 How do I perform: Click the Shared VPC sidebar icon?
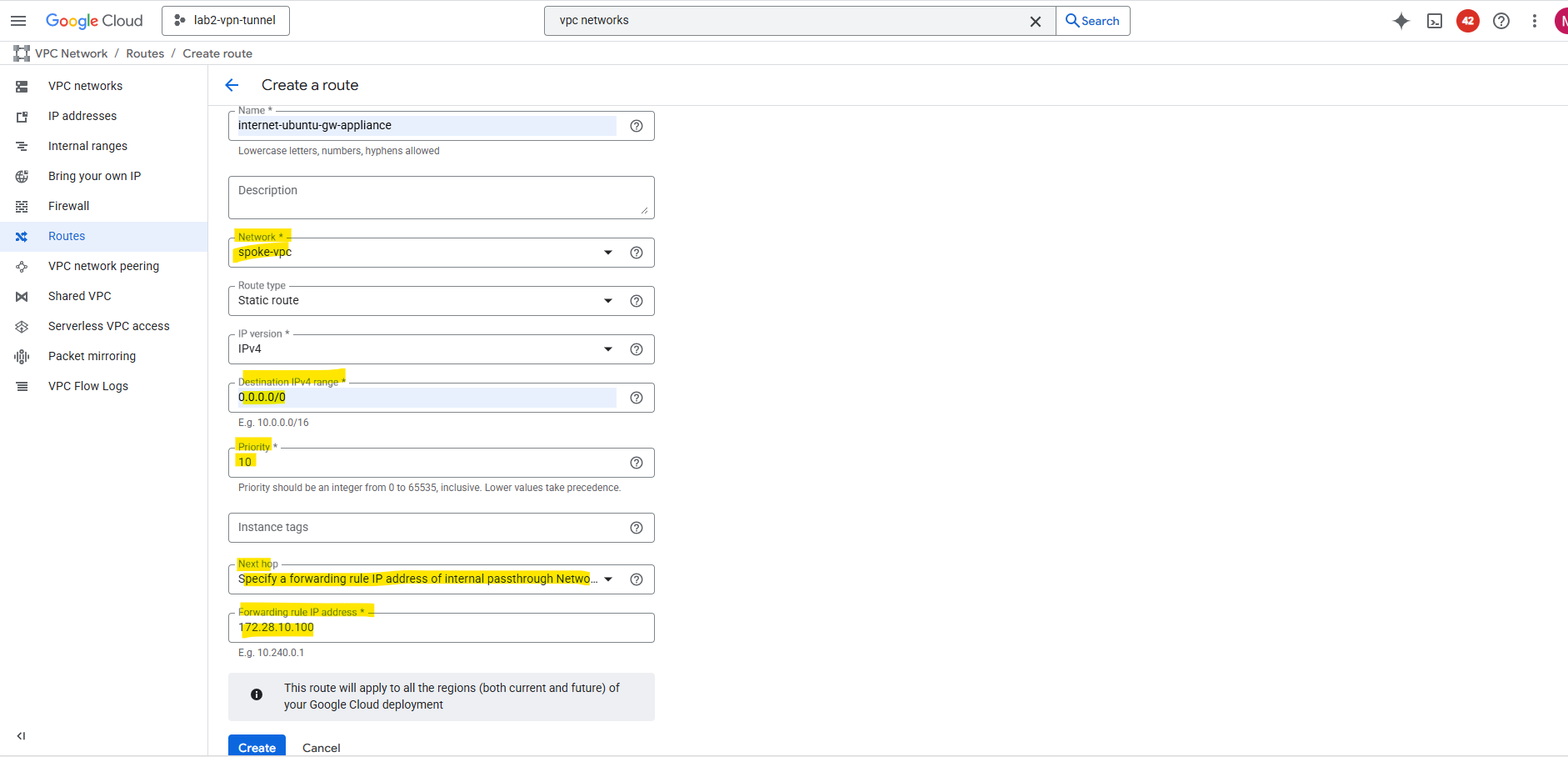(22, 297)
